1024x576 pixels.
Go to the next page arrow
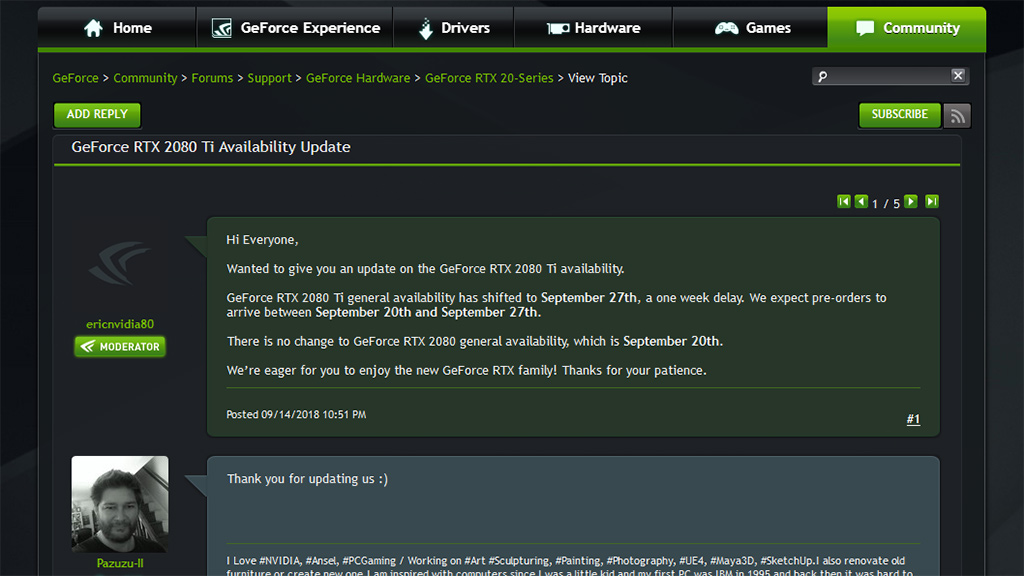(911, 202)
